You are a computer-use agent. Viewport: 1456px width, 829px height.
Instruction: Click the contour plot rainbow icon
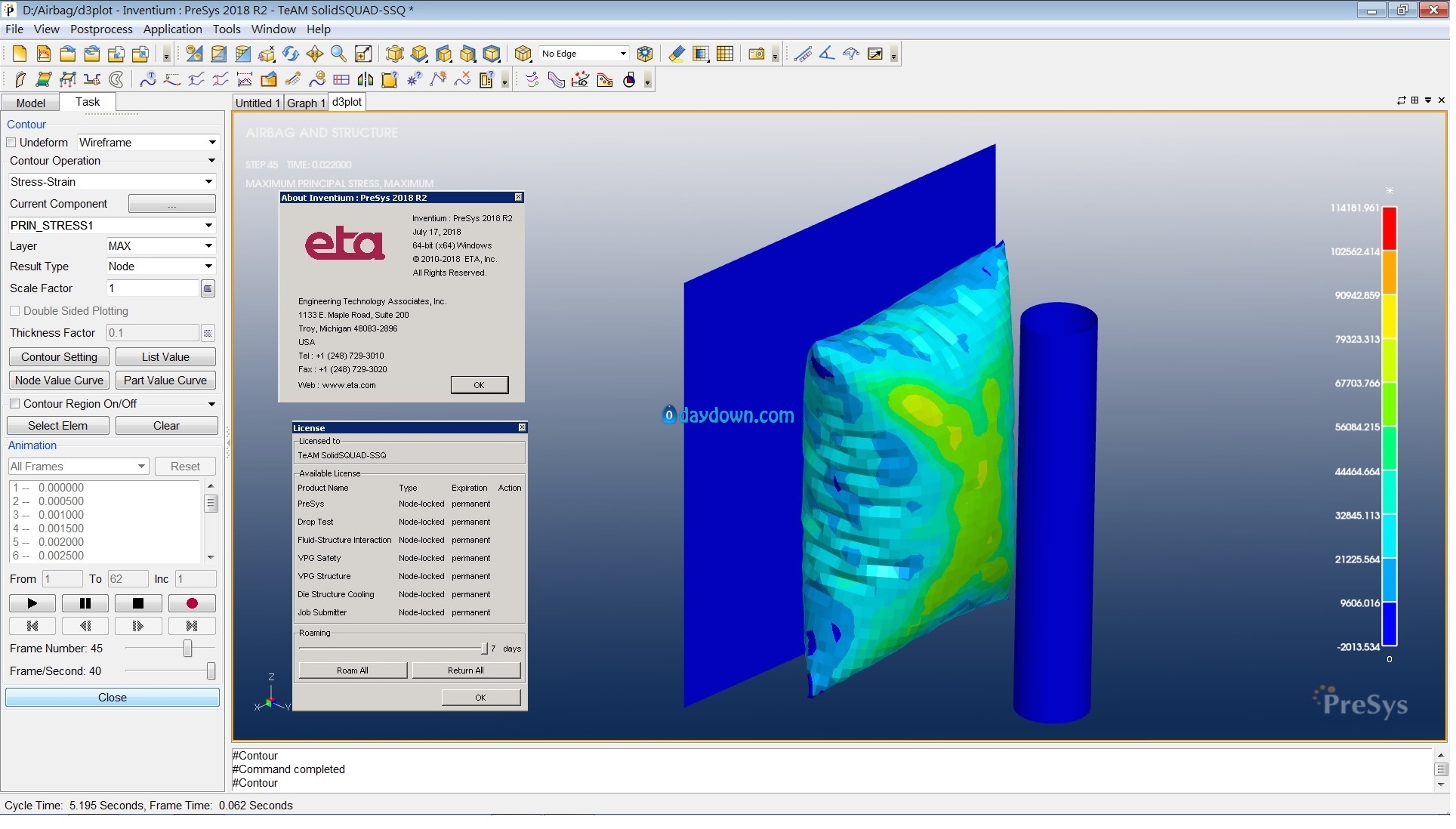44,79
